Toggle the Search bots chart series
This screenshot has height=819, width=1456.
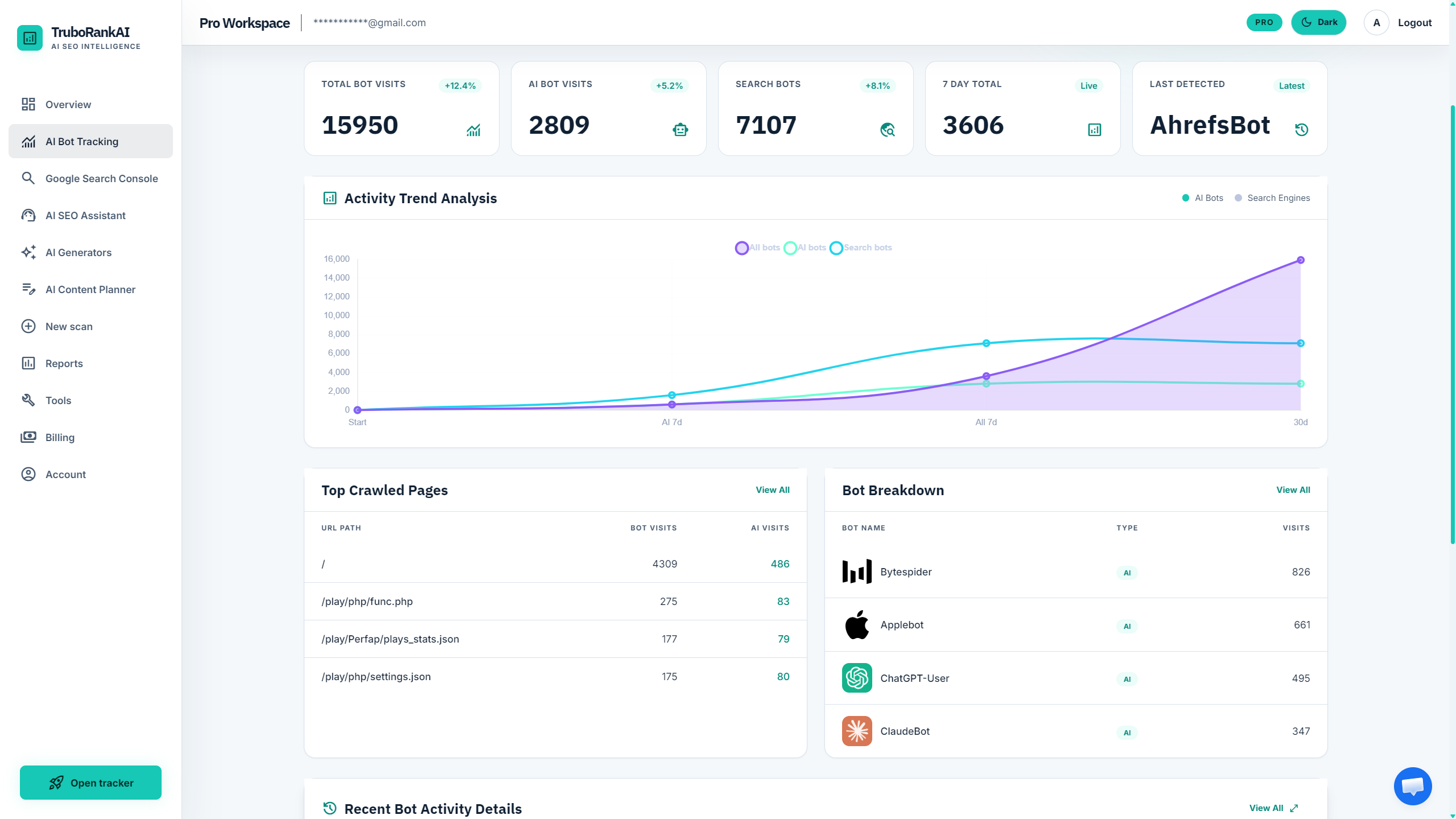861,248
